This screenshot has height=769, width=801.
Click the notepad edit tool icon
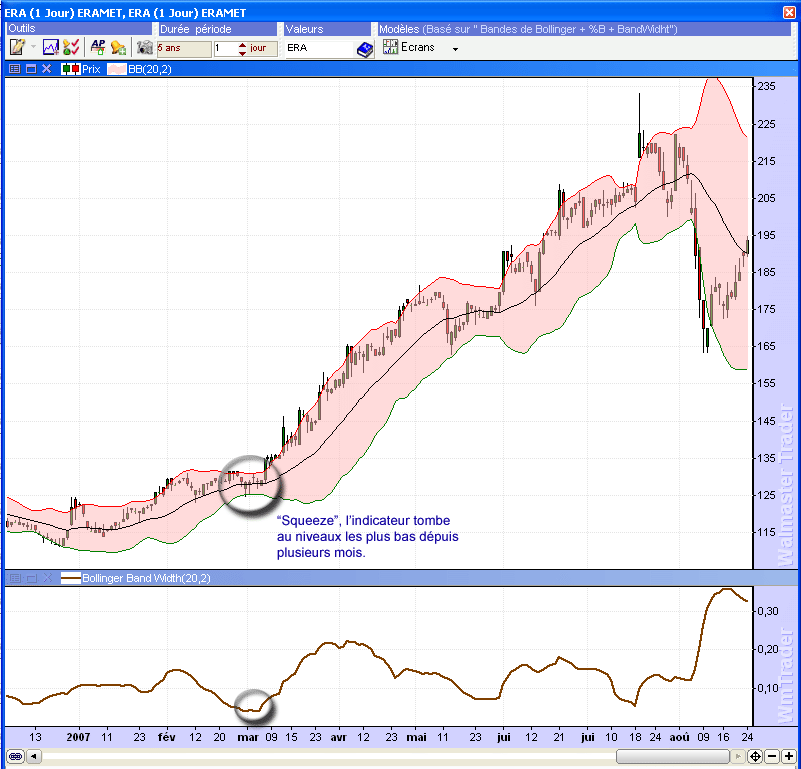pyautogui.click(x=17, y=47)
